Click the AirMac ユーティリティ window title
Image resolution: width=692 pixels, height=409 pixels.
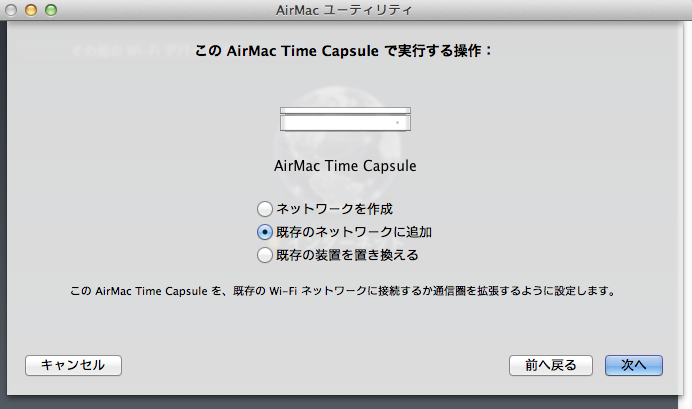pyautogui.click(x=344, y=10)
